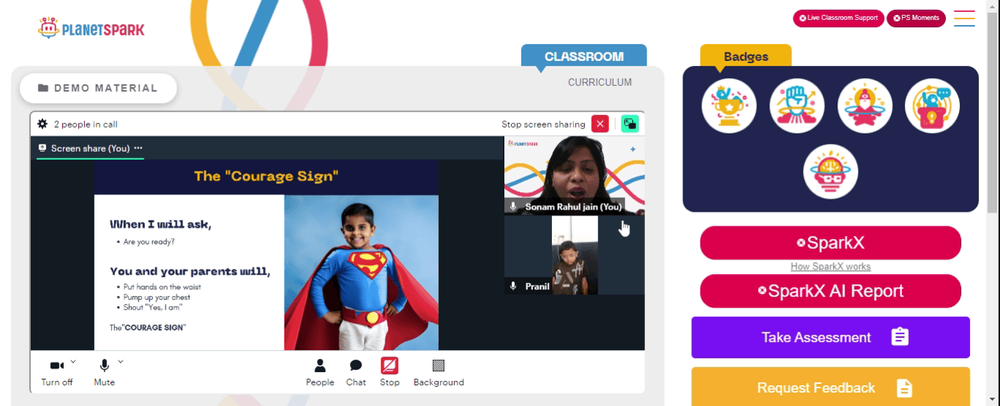Viewport: 1000px width, 406px height.
Task: Open the Chat panel
Action: (356, 372)
